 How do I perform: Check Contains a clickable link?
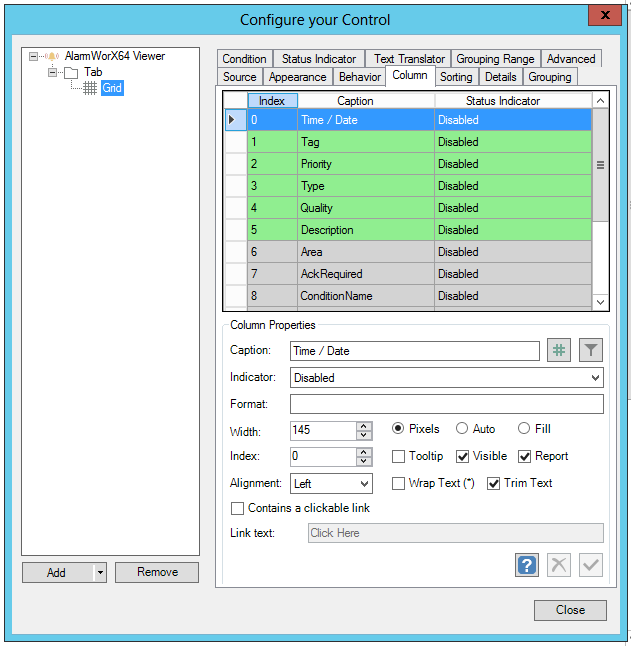pyautogui.click(x=237, y=508)
